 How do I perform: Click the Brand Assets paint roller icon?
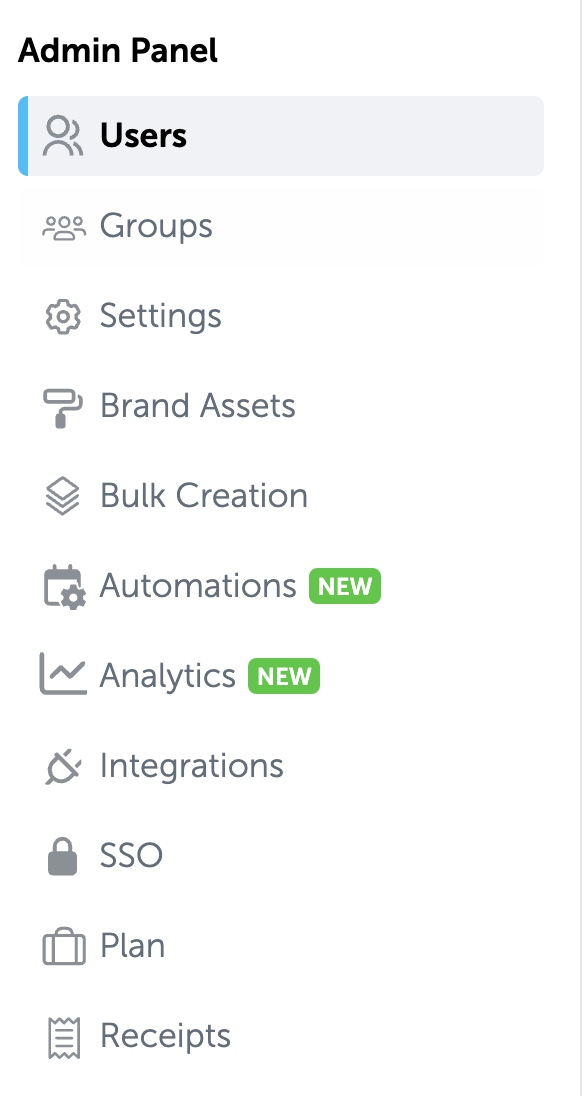coord(63,408)
